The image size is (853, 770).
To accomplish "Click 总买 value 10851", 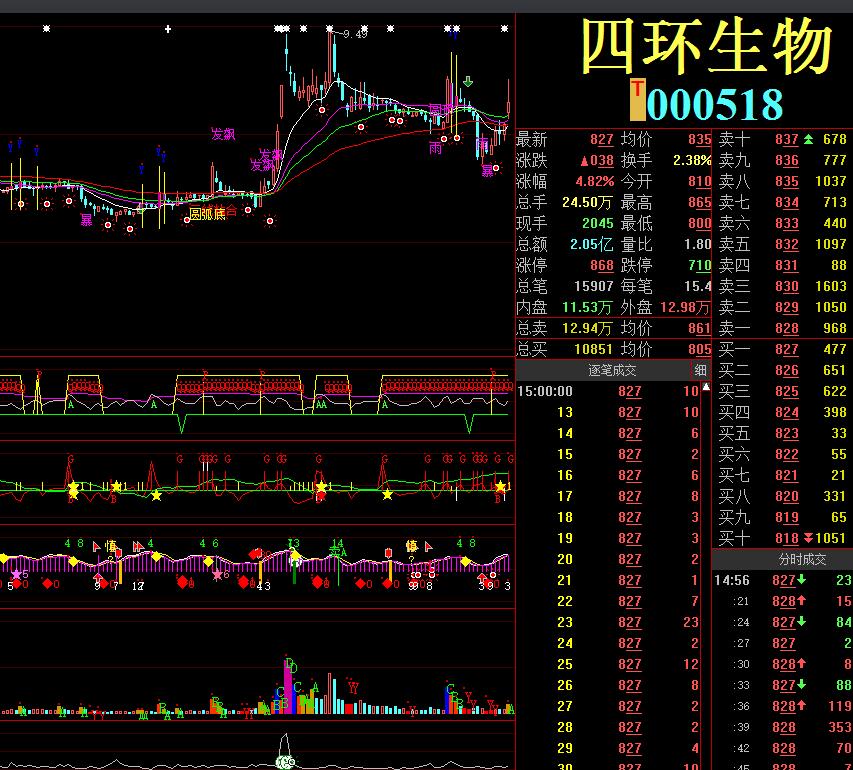I will (x=594, y=349).
